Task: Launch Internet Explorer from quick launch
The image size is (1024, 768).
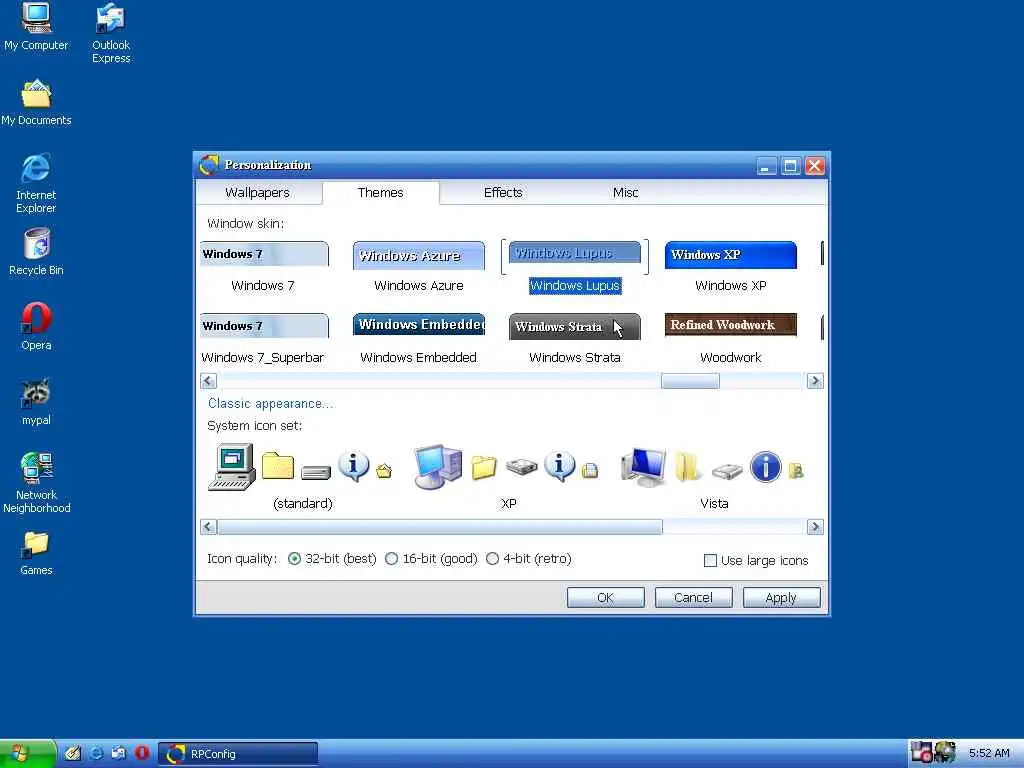Action: pos(96,753)
